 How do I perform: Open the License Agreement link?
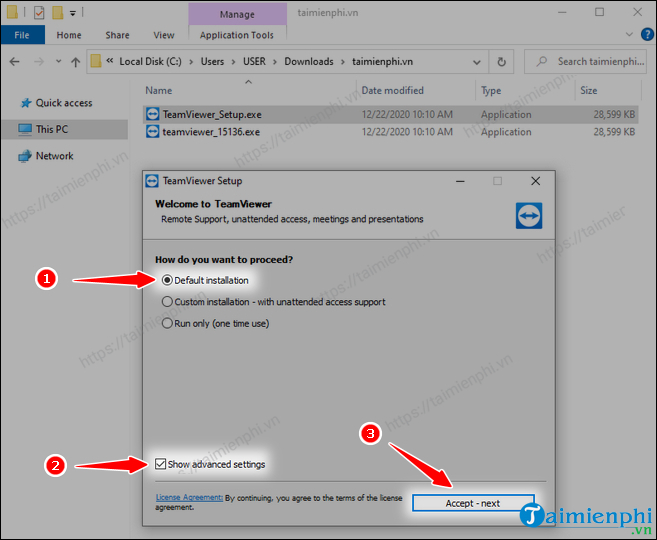coord(189,497)
